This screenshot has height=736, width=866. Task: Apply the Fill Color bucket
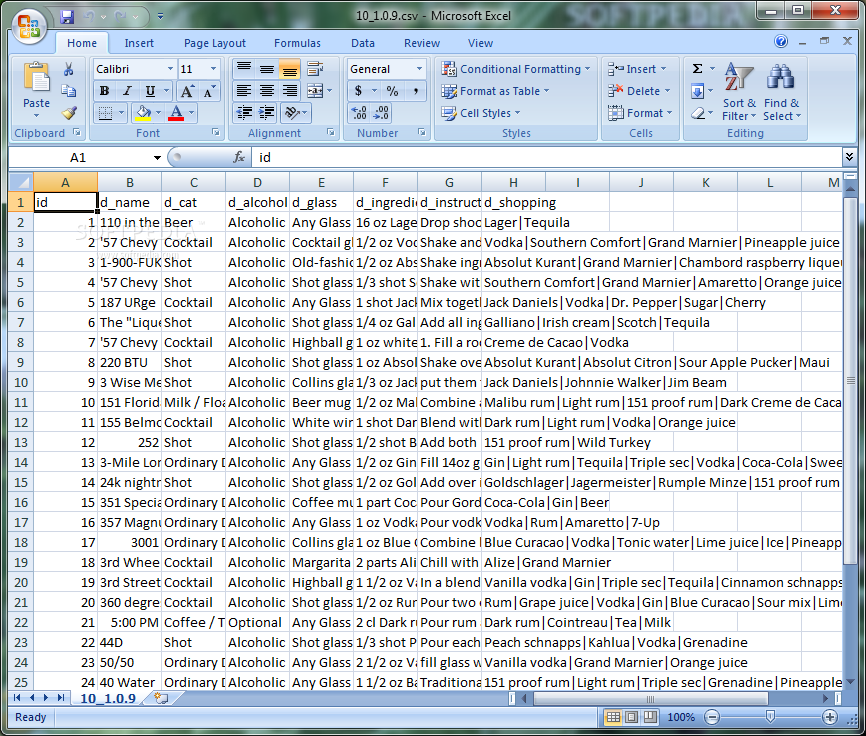144,113
